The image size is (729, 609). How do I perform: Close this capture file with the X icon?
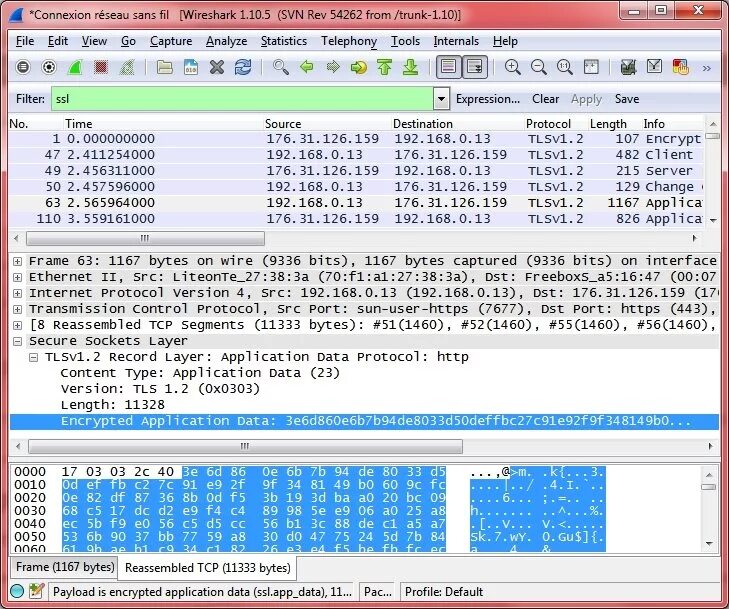217,67
